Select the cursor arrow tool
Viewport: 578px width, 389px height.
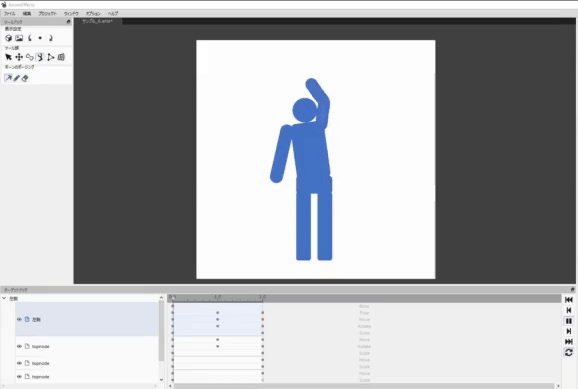8,57
